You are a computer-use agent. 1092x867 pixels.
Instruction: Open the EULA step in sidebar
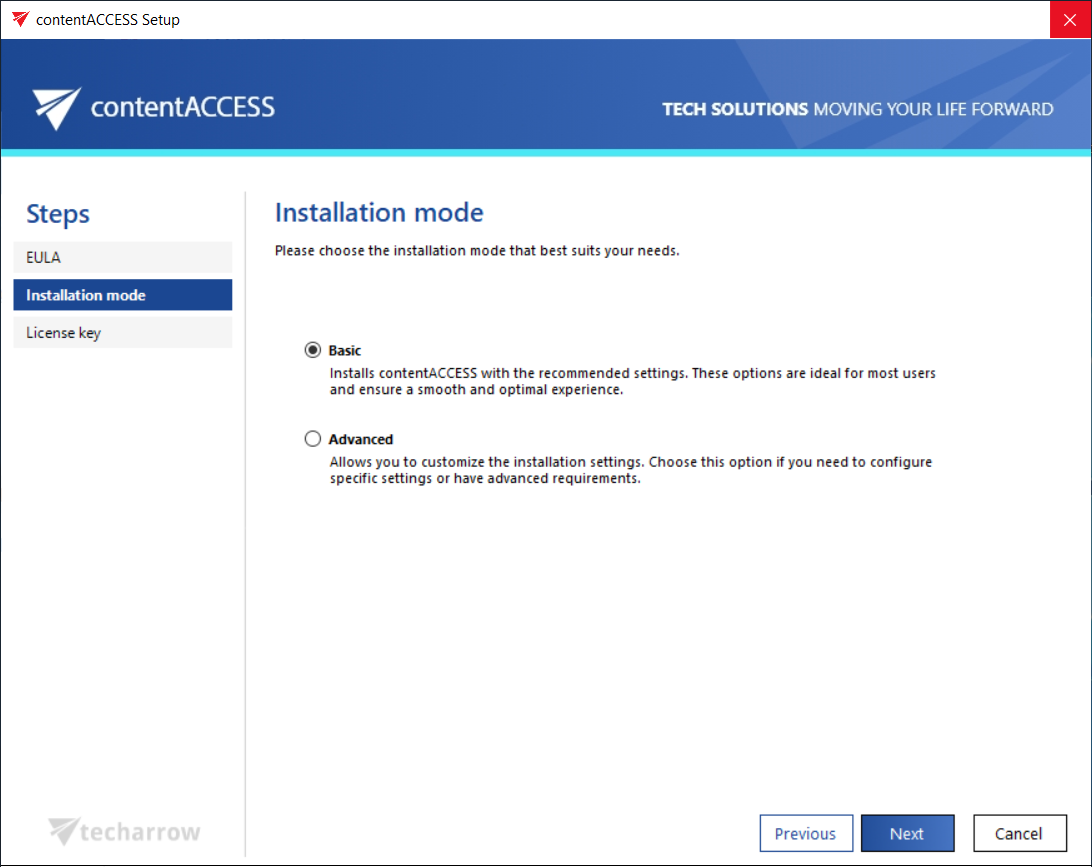(x=122, y=257)
